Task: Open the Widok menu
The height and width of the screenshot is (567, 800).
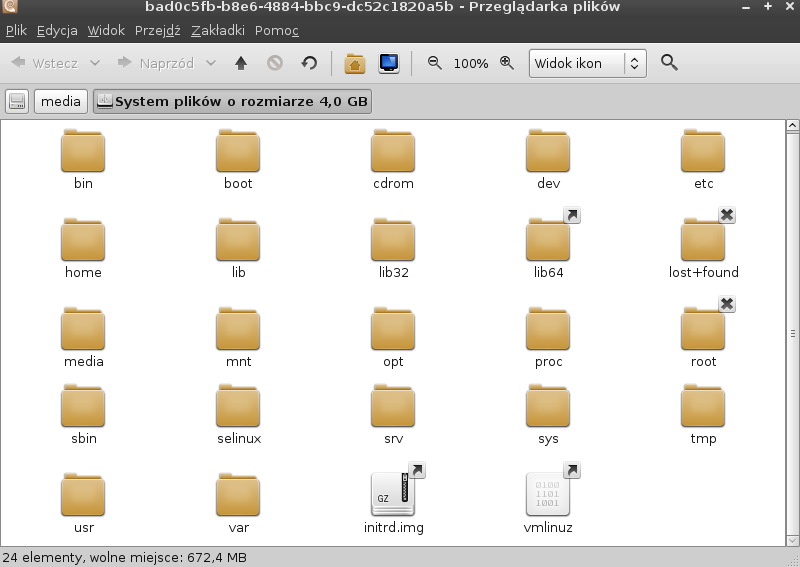Action: [106, 31]
